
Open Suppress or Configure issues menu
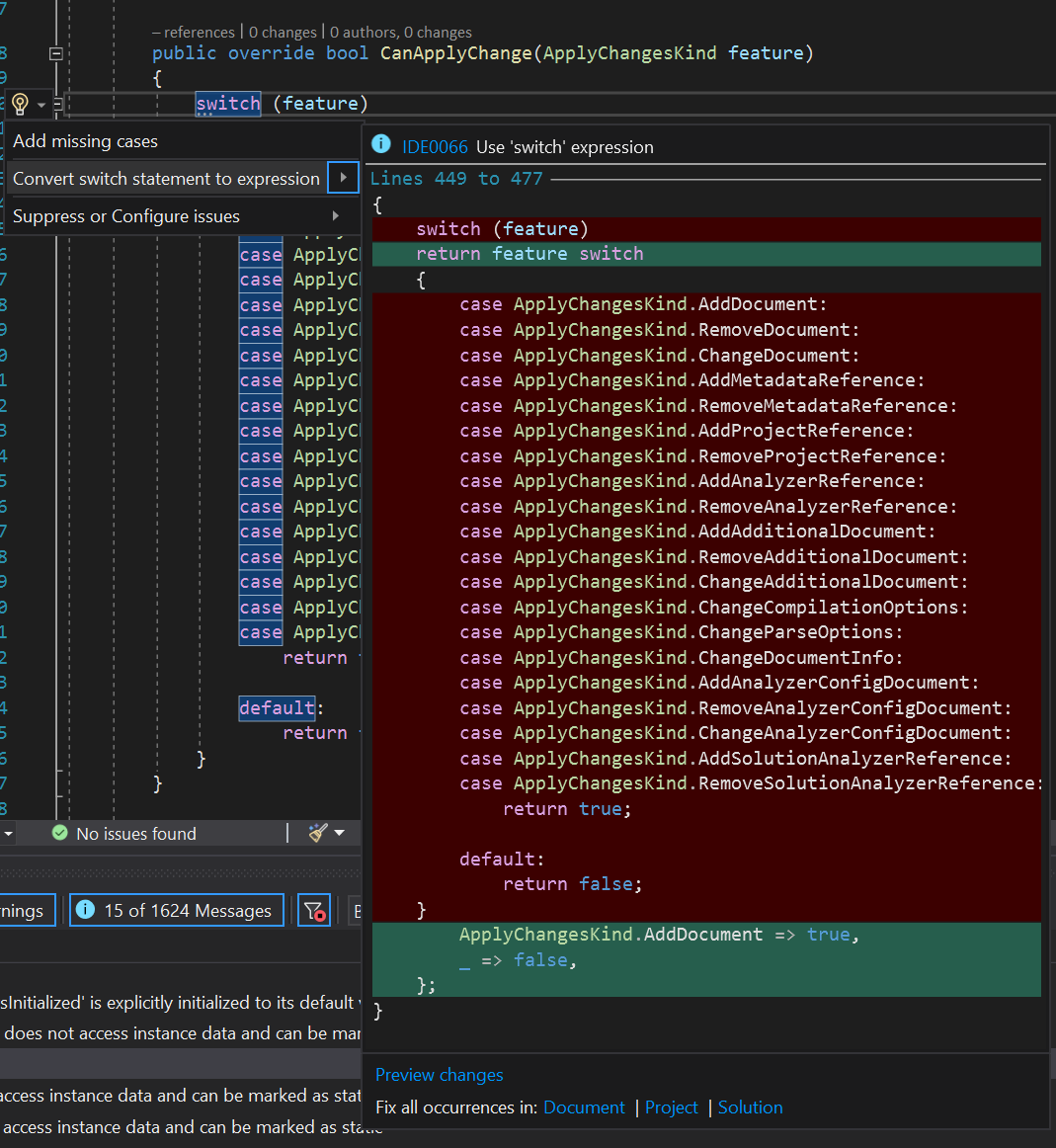[x=126, y=216]
